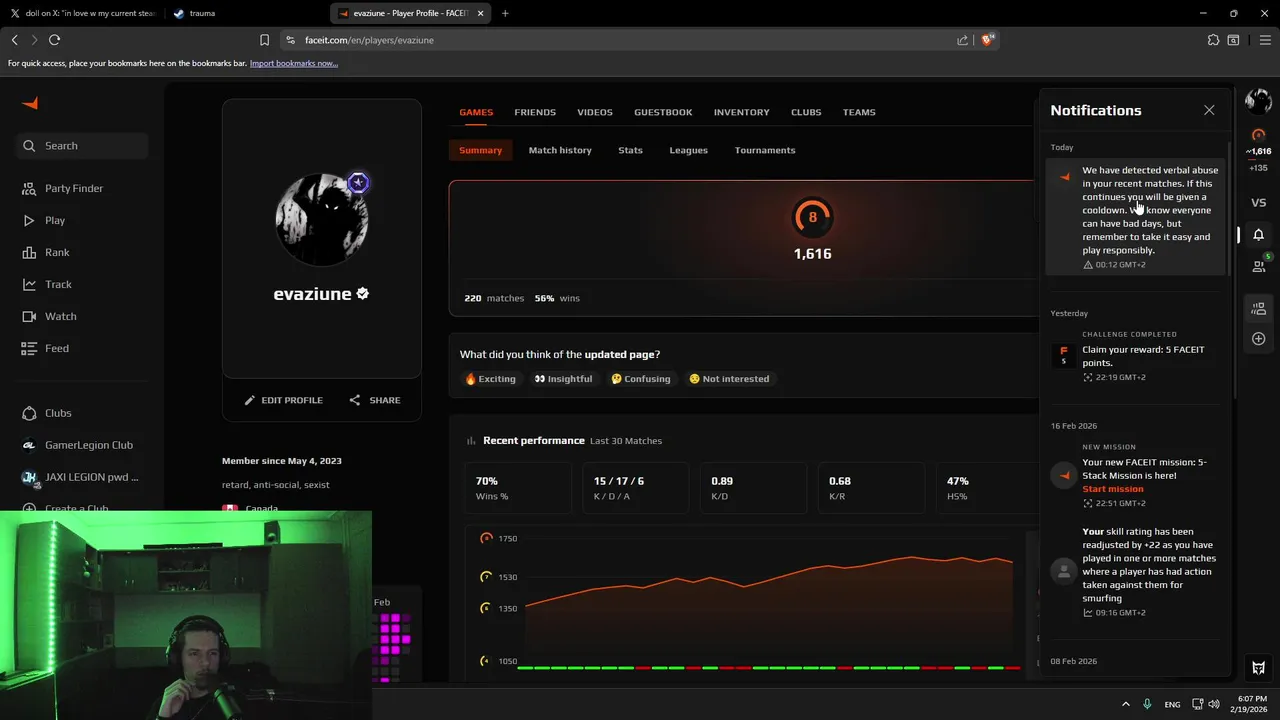This screenshot has height=720, width=1280.
Task: Click the verified checkmark next to evaziune
Action: [363, 294]
